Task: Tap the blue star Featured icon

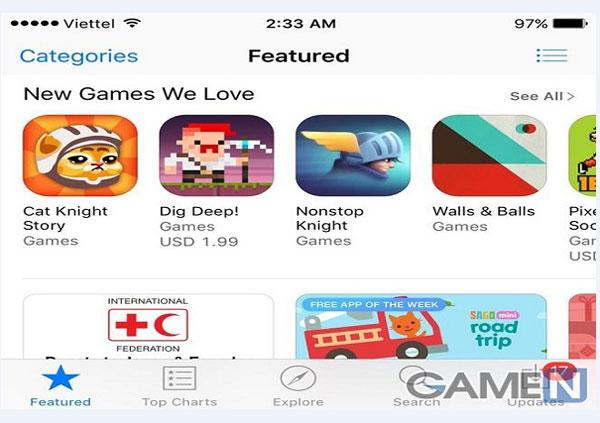Action: 60,377
